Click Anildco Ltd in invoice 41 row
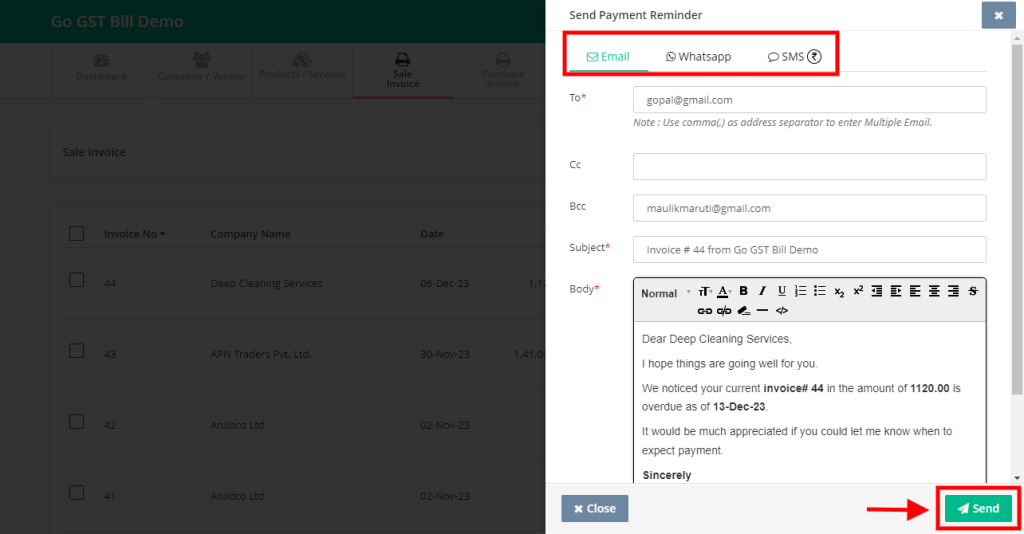 pos(237,496)
